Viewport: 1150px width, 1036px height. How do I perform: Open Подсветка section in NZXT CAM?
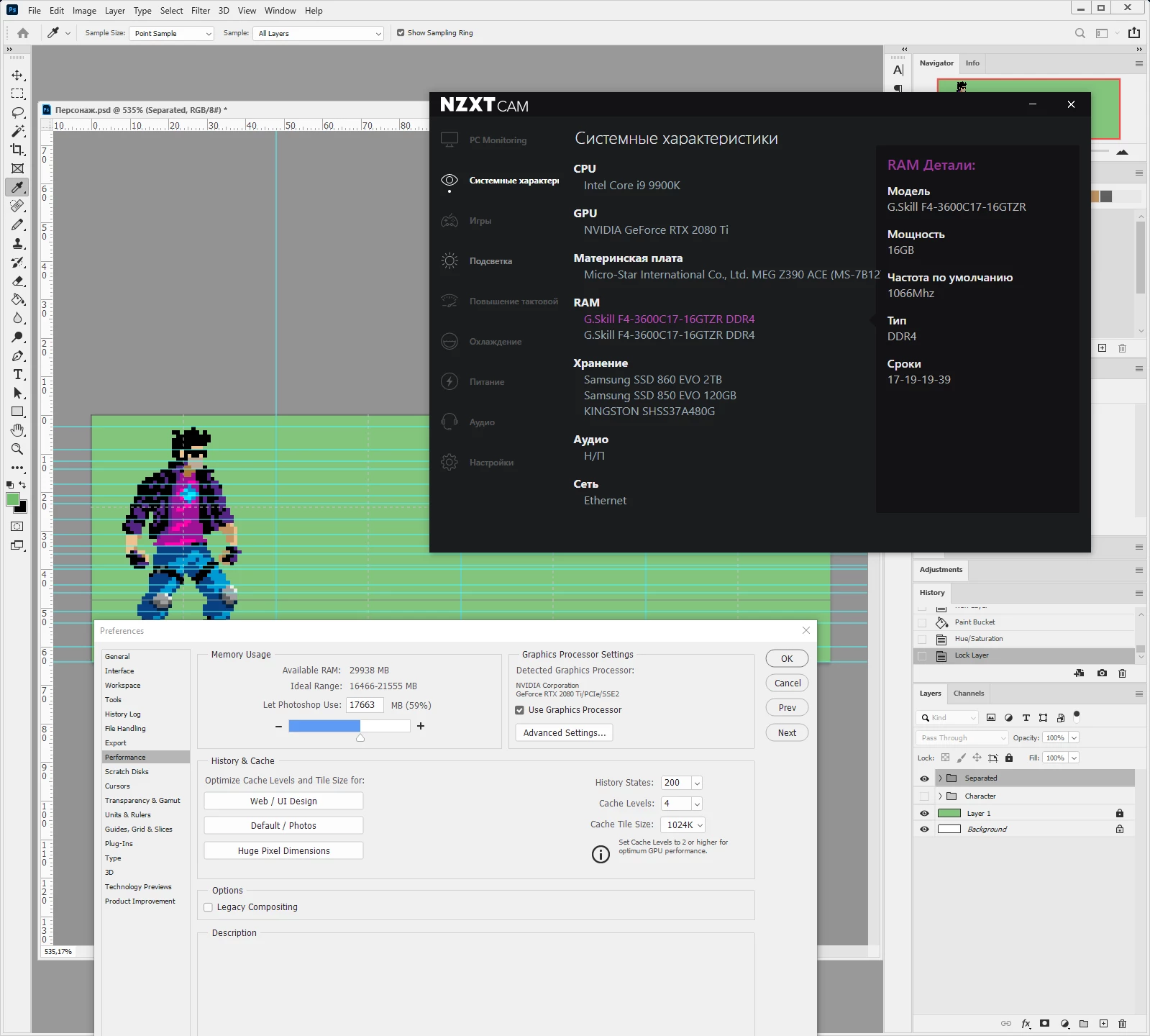[x=490, y=261]
